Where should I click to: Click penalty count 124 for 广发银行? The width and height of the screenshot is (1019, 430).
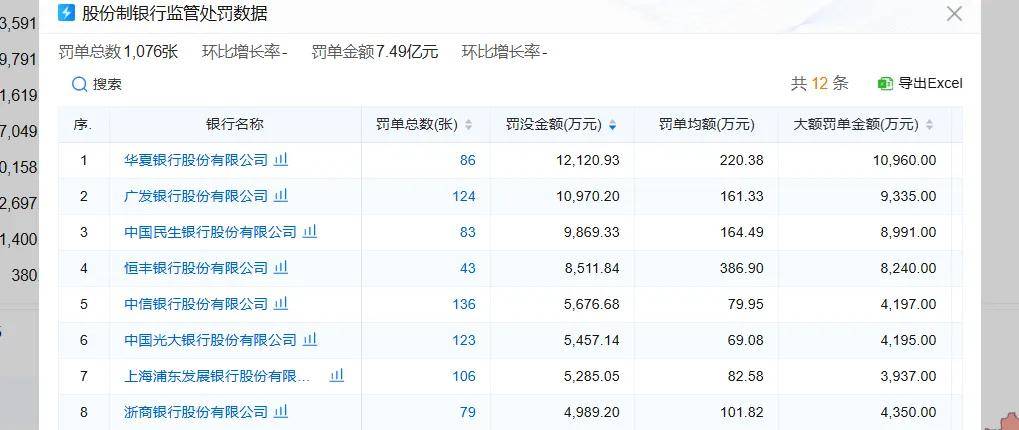click(463, 196)
